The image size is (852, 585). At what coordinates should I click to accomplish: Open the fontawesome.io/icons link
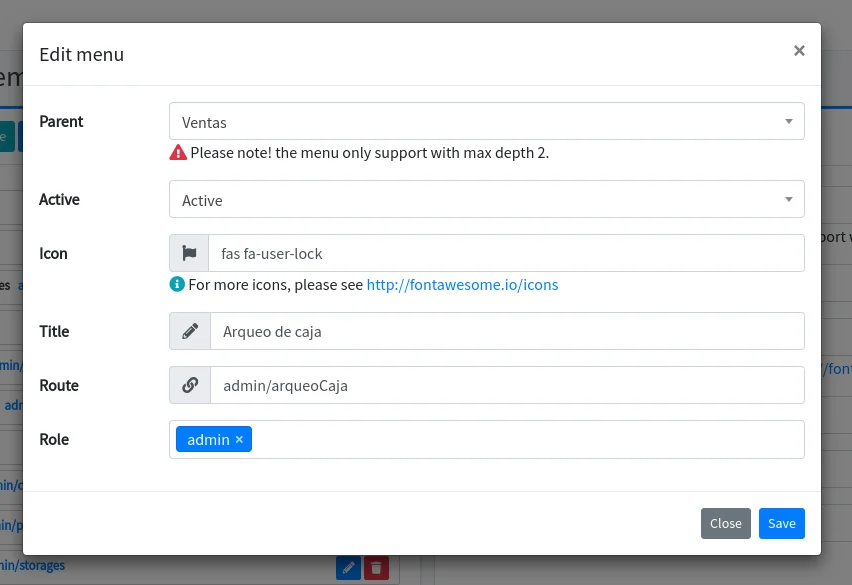462,285
